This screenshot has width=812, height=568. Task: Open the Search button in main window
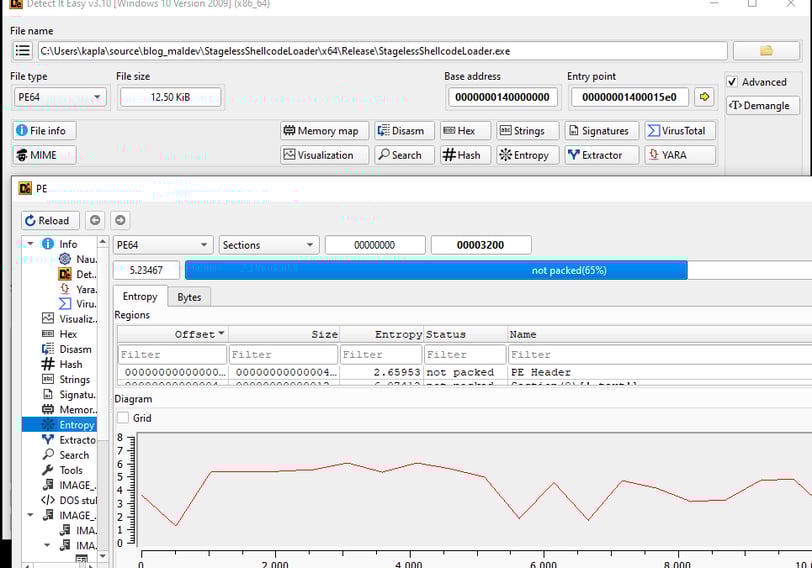point(405,155)
